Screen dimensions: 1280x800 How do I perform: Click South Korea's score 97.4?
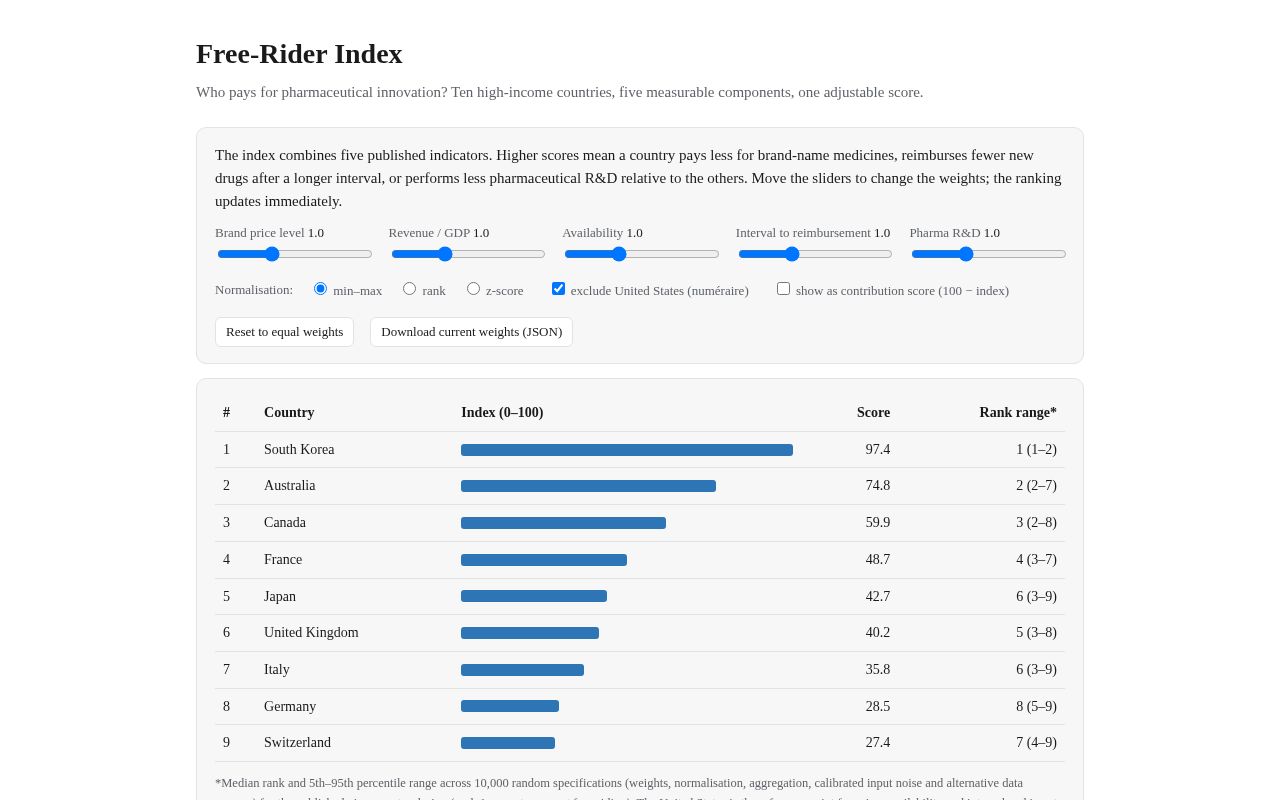click(878, 450)
